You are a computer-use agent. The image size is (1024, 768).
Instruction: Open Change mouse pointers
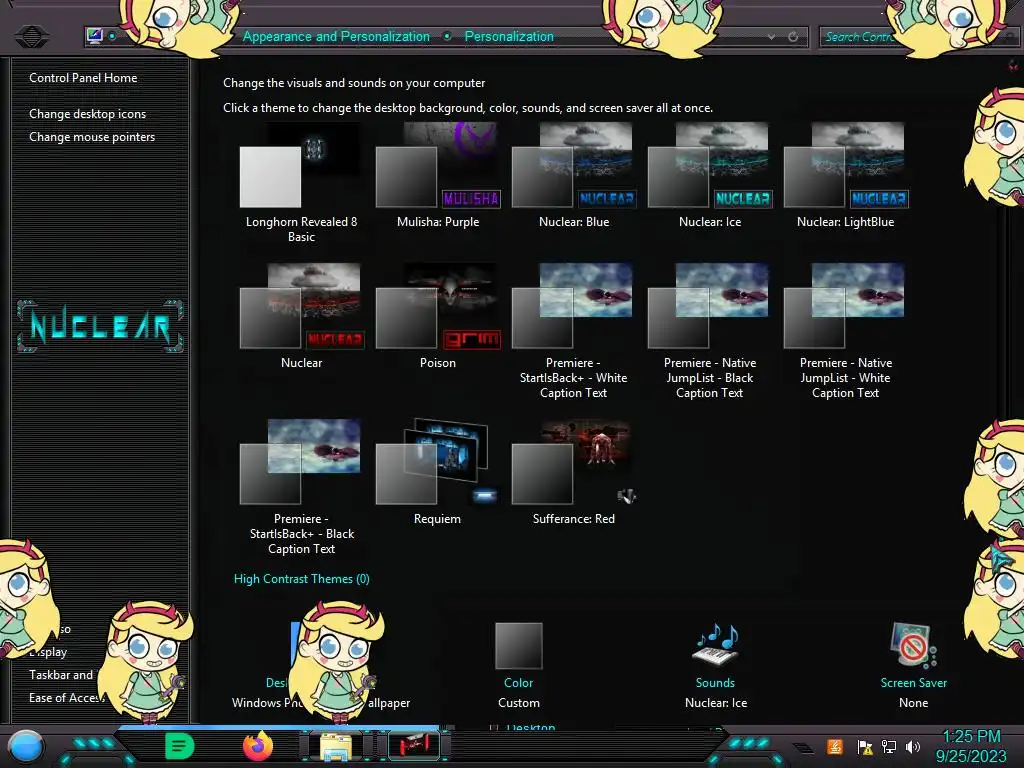(92, 136)
